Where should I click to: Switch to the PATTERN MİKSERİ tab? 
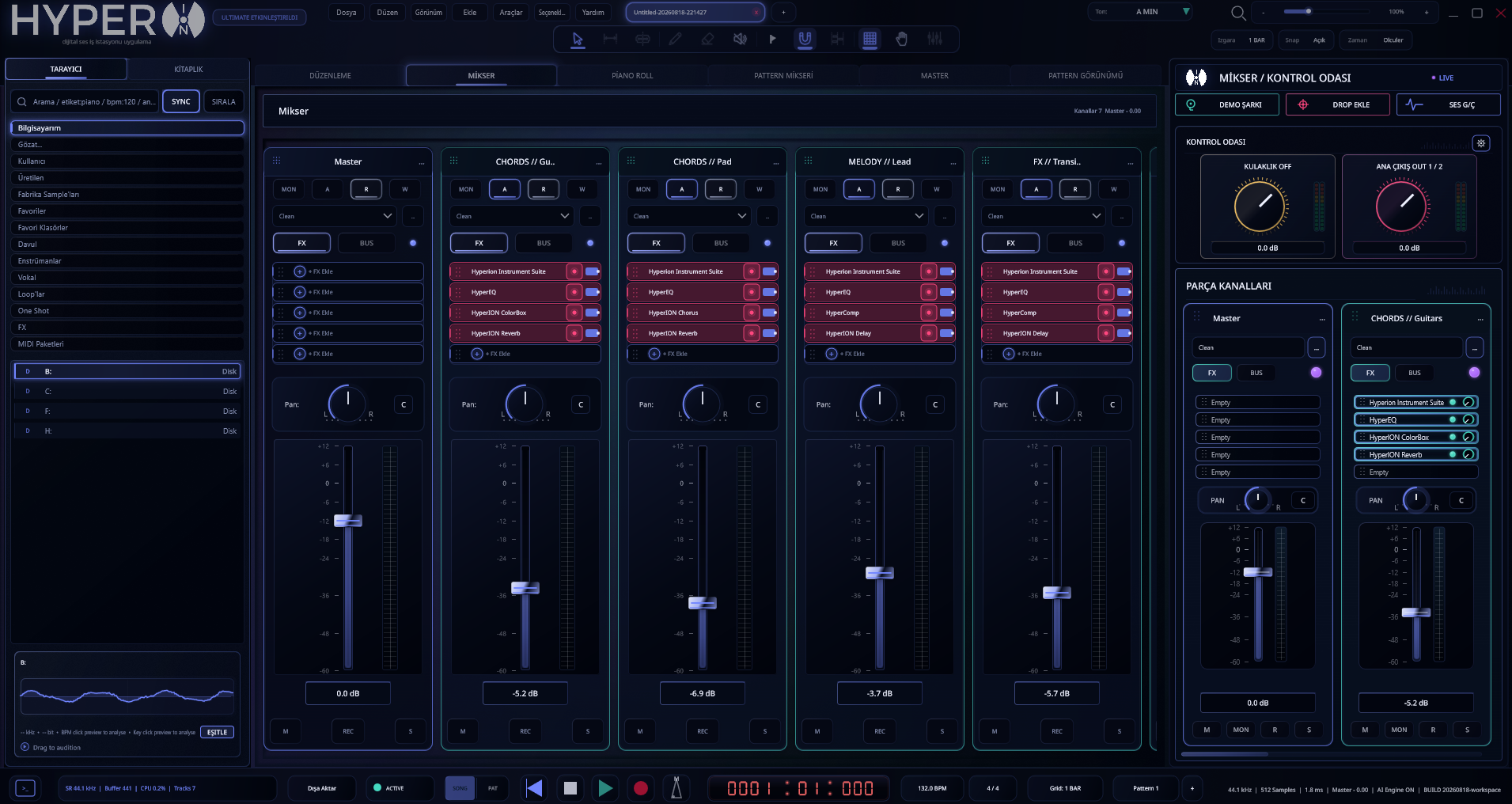783,75
